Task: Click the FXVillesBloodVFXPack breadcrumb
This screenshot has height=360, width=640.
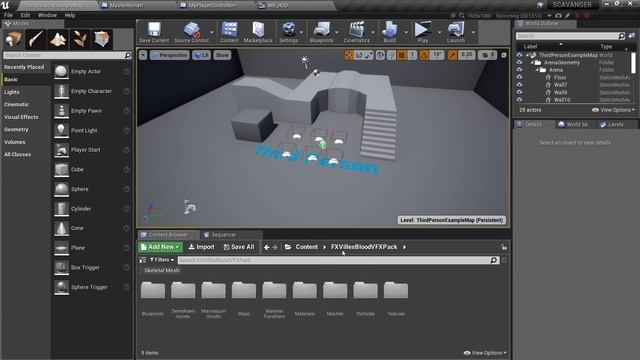Action: point(364,247)
